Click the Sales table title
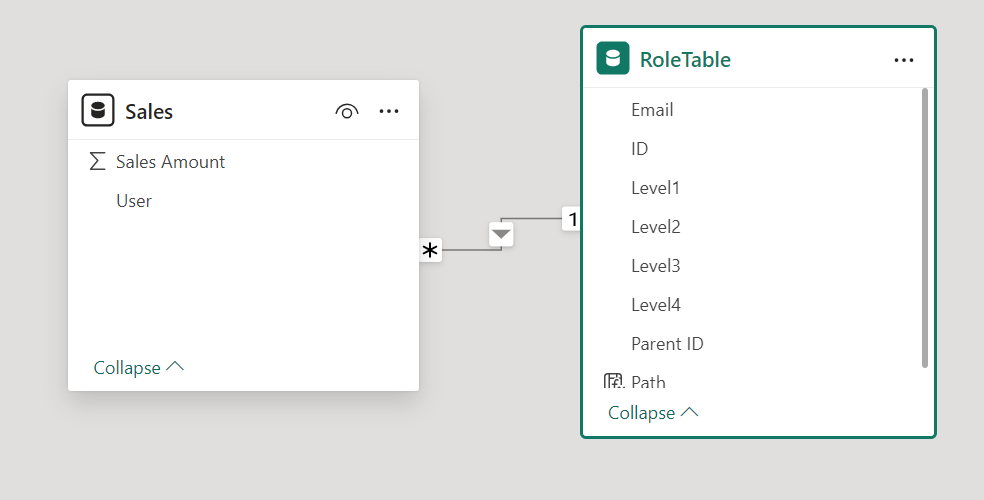 (149, 111)
